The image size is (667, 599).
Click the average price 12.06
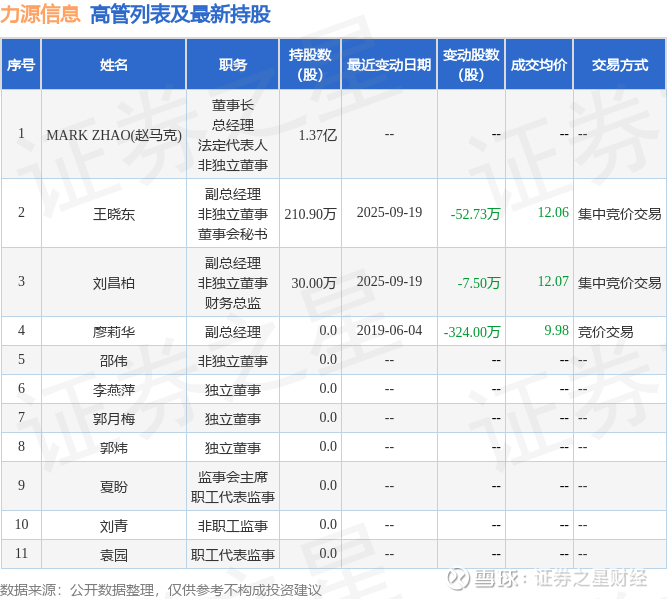(x=553, y=212)
